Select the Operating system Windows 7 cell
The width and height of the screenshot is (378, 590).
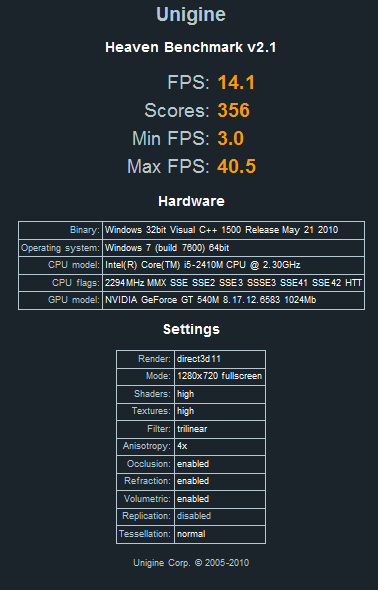point(233,248)
